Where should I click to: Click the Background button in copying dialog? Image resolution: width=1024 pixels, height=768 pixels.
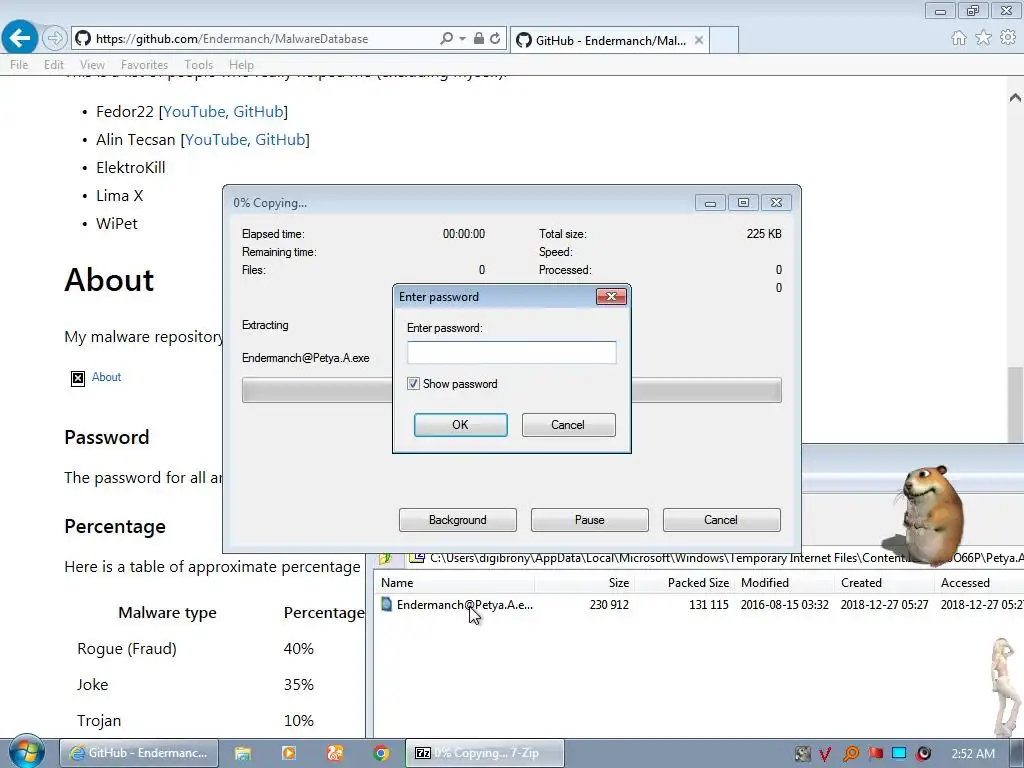click(x=457, y=520)
